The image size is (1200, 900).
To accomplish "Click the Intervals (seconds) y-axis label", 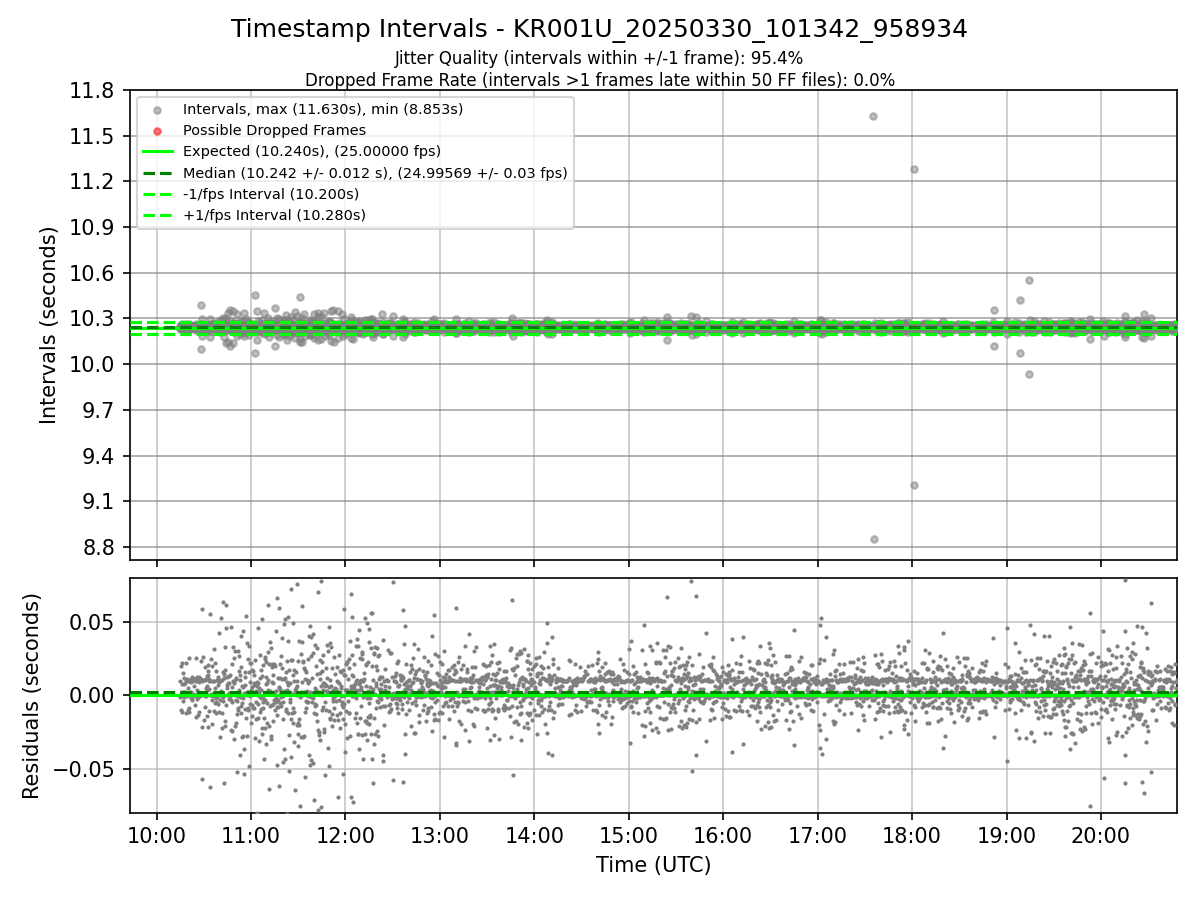I will [49, 325].
